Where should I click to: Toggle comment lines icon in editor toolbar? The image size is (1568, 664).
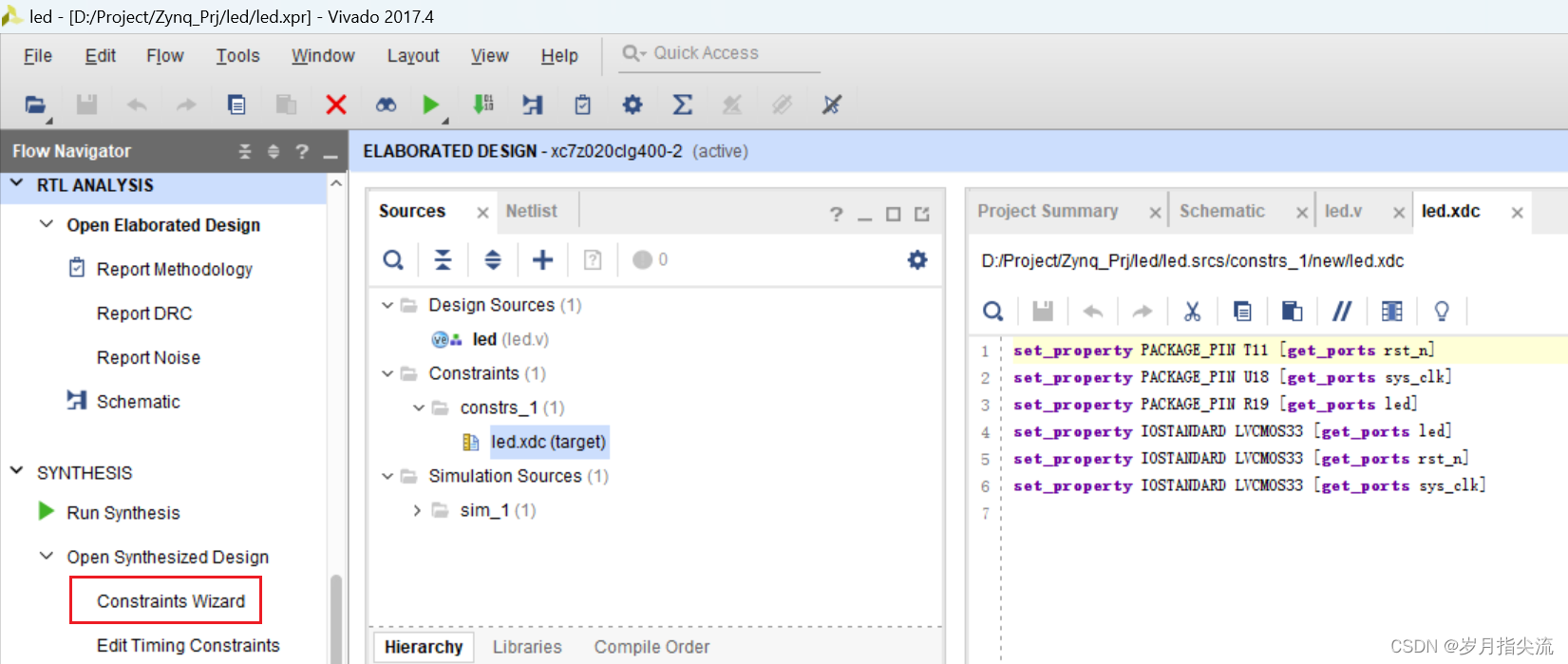[x=1341, y=311]
